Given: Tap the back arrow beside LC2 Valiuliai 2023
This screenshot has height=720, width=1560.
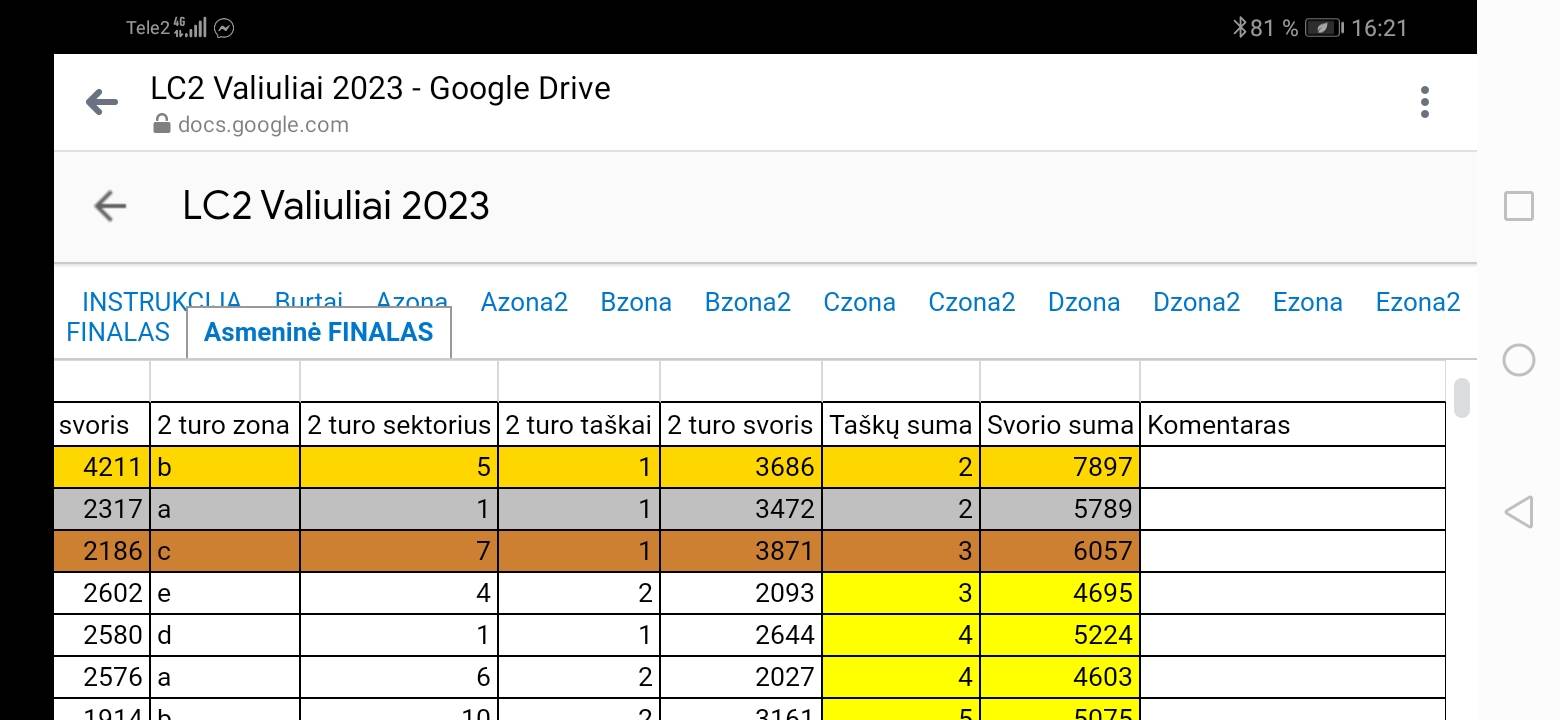Looking at the screenshot, I should [x=110, y=206].
